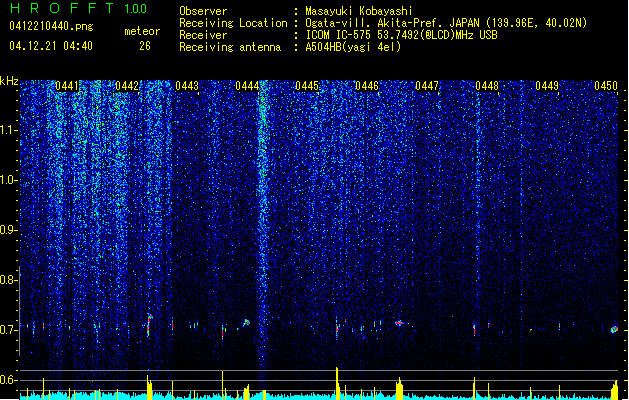Select the antenna value A504HB(yagi 4el)
The height and width of the screenshot is (400, 629).
(x=353, y=47)
